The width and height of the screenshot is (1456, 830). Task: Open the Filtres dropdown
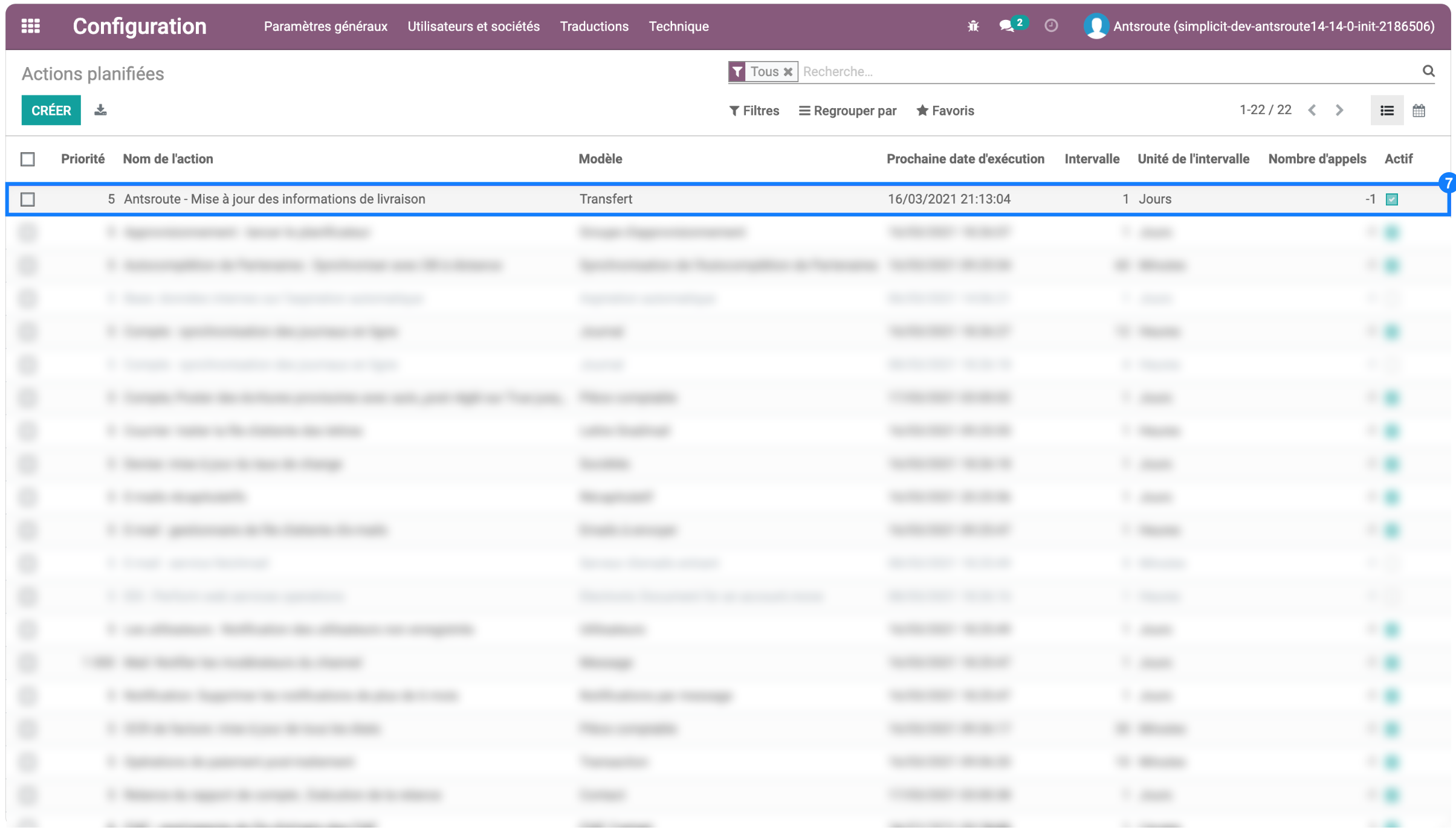click(754, 111)
